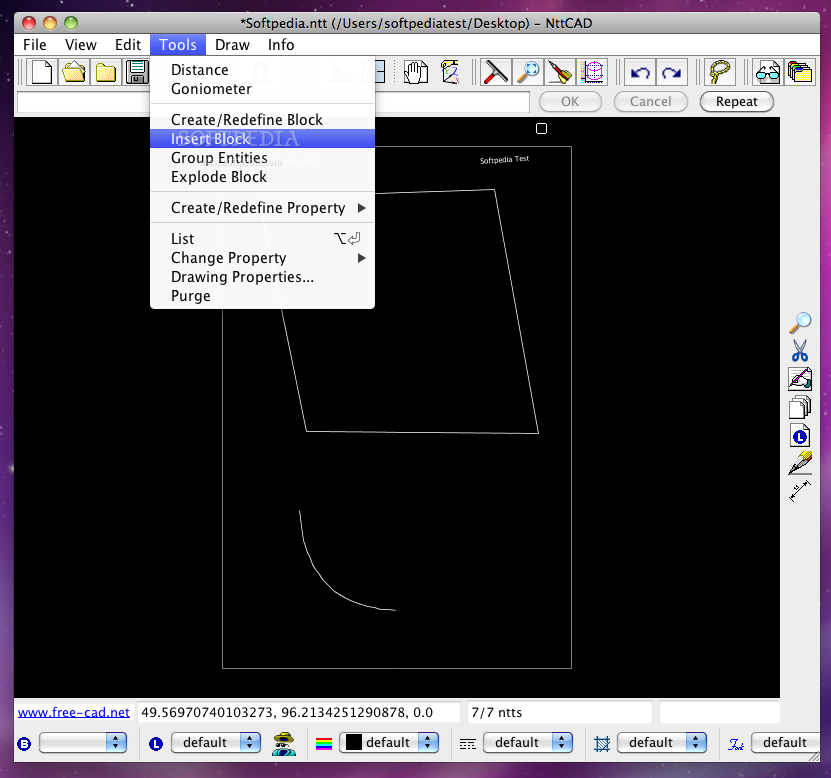Viewport: 831px width, 778px height.
Task: Open the empty block dropdown
Action: (83, 742)
